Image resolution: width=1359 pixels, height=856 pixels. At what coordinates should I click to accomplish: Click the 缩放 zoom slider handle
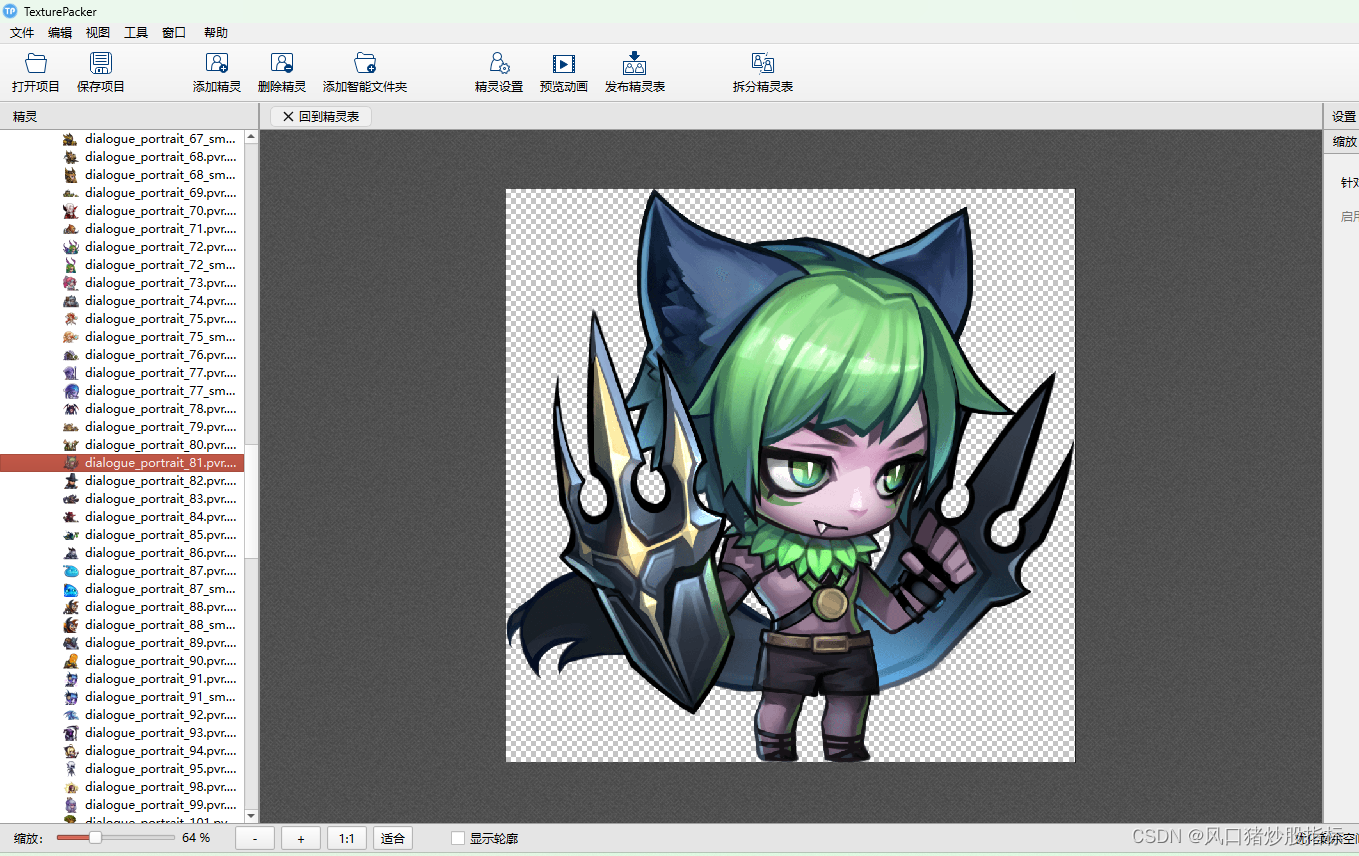coord(95,837)
